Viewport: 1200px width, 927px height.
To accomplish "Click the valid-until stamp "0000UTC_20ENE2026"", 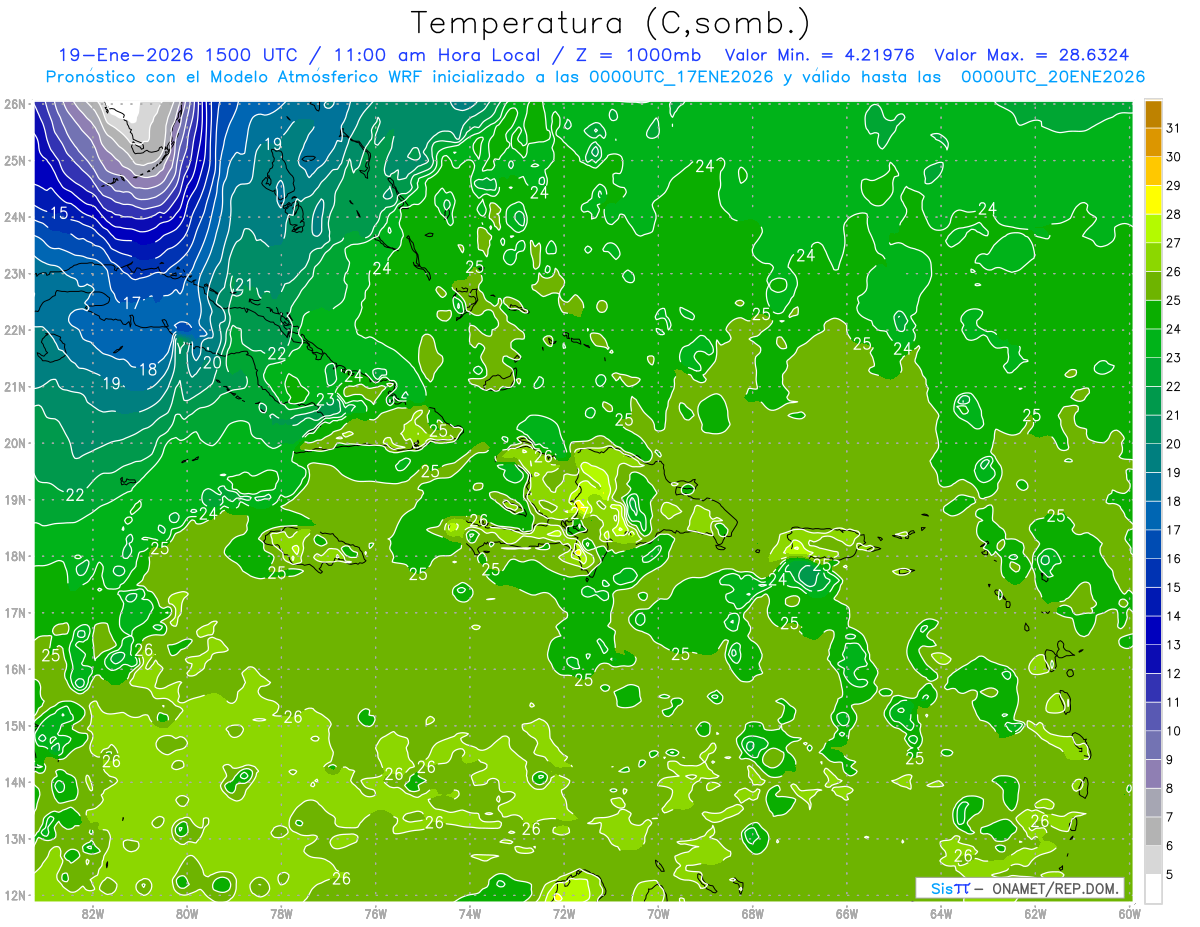I will (1052, 76).
